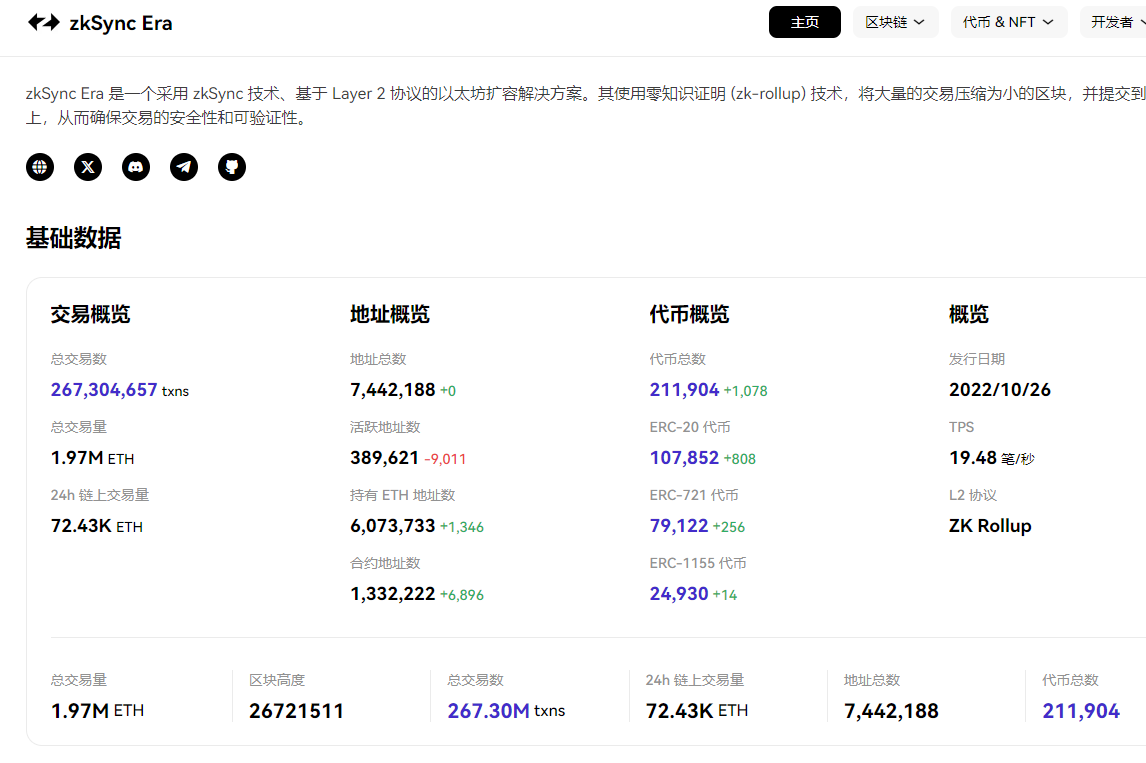
Task: Click address total 7,442,188 in 地址概览
Action: 392,390
